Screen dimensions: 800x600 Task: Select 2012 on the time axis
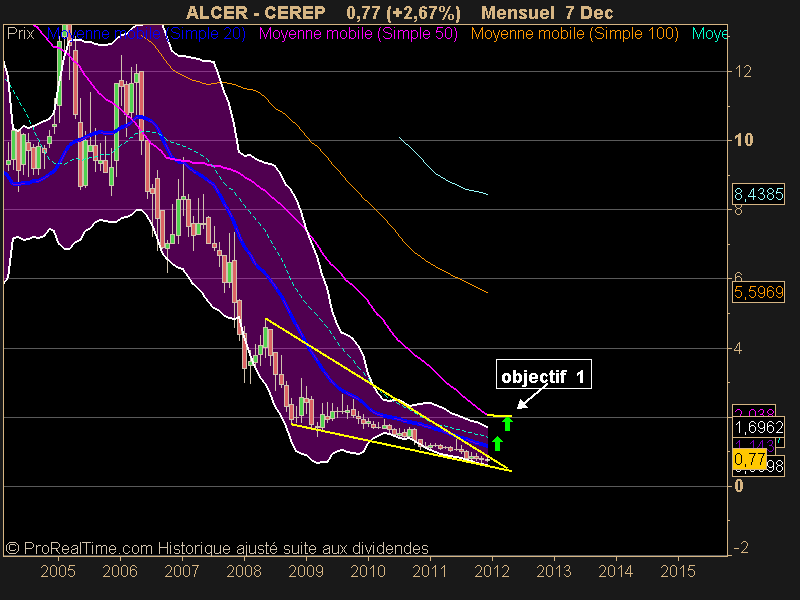pyautogui.click(x=492, y=571)
